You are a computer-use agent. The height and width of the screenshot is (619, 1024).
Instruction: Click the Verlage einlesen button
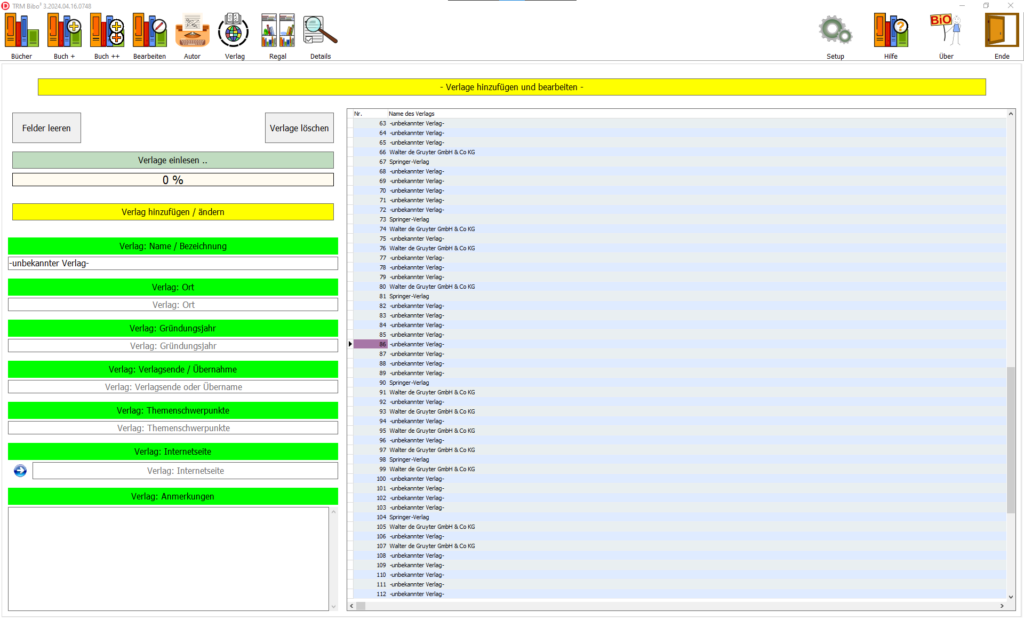pyautogui.click(x=173, y=160)
